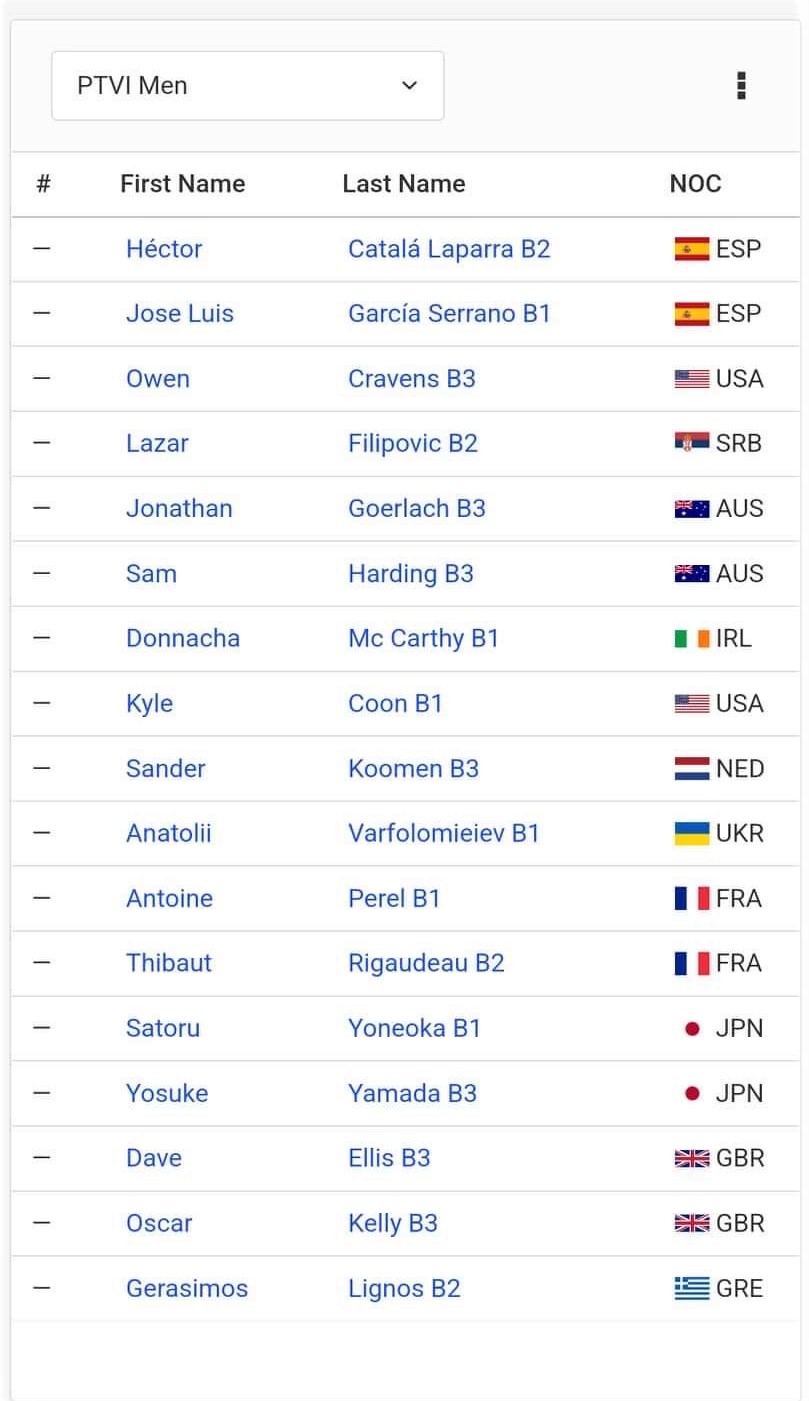This screenshot has width=809, height=1401.
Task: Open the PTVI Men category dropdown
Action: click(x=248, y=86)
